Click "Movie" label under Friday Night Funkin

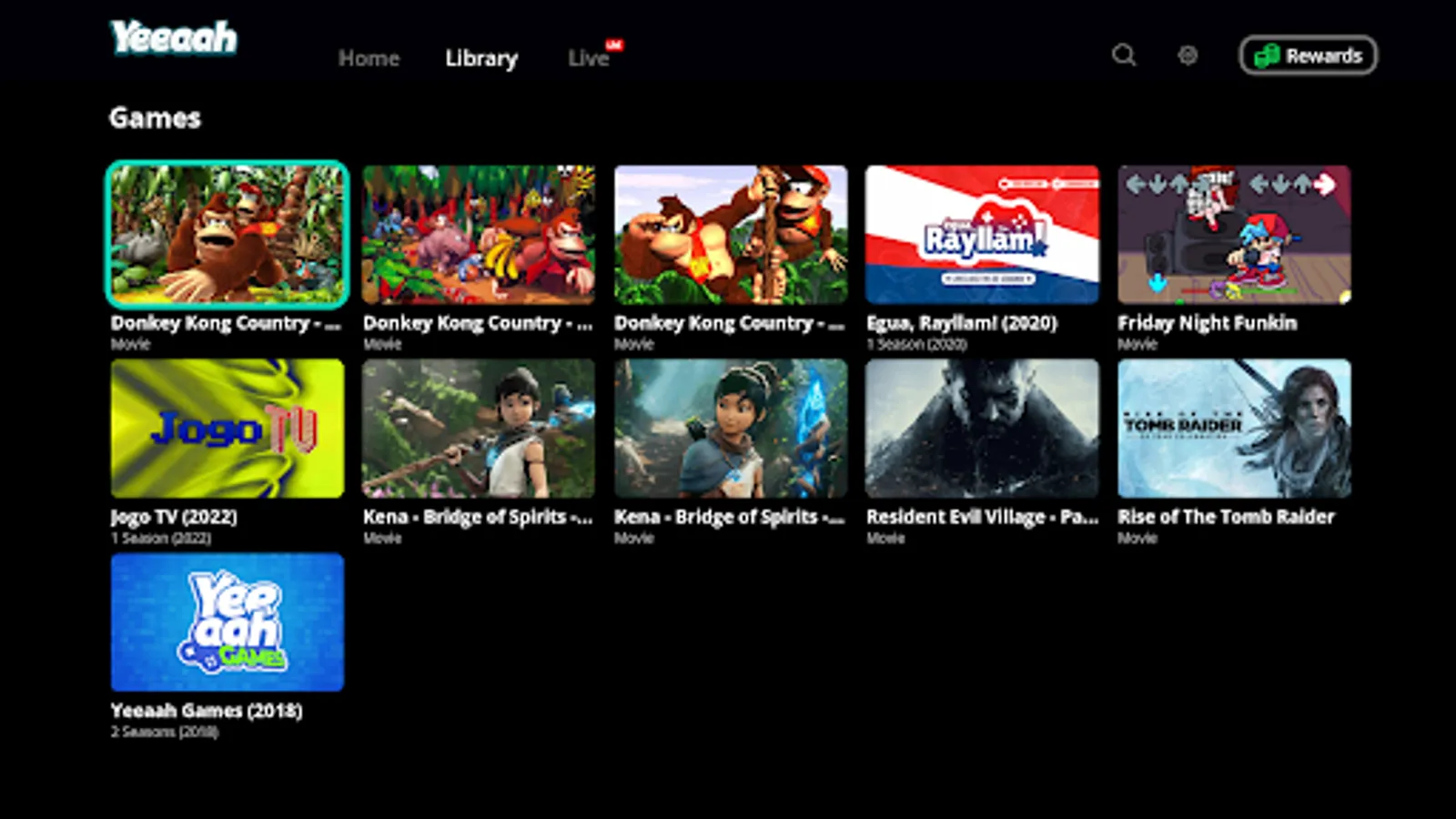(1137, 344)
